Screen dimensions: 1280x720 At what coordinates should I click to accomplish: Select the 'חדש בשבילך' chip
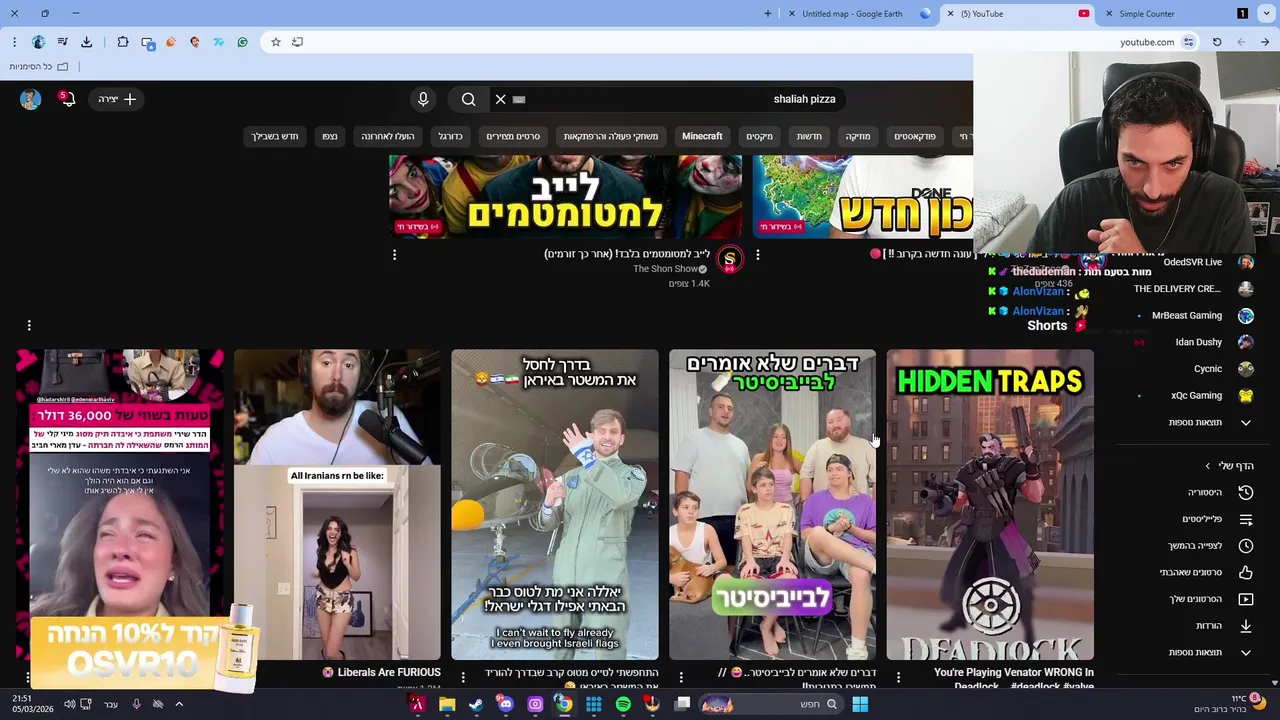coord(275,136)
